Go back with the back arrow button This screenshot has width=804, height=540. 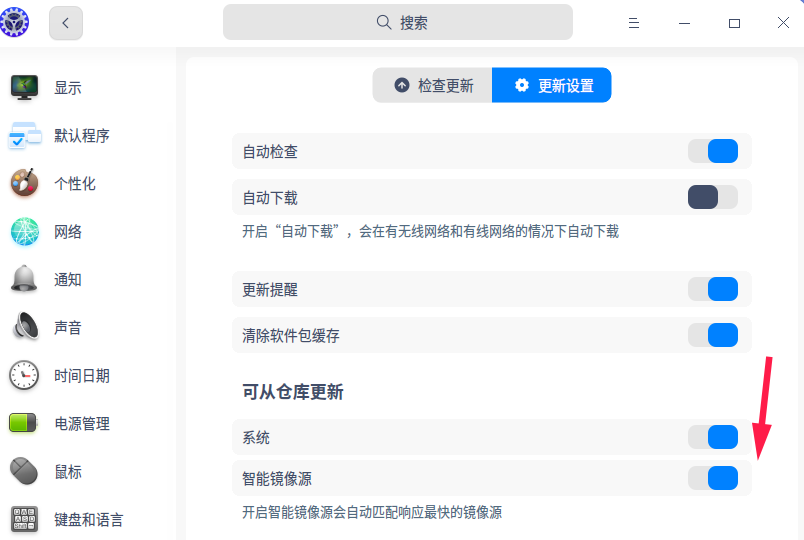tap(66, 23)
